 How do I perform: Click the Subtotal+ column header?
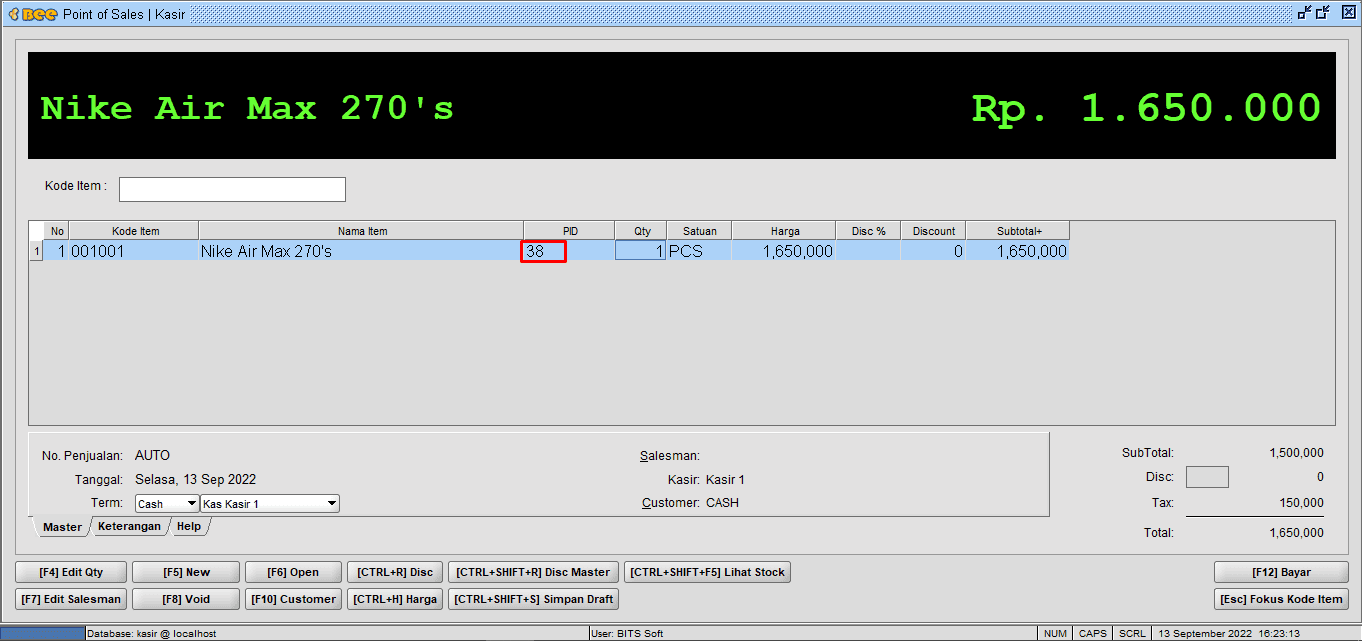(1018, 231)
